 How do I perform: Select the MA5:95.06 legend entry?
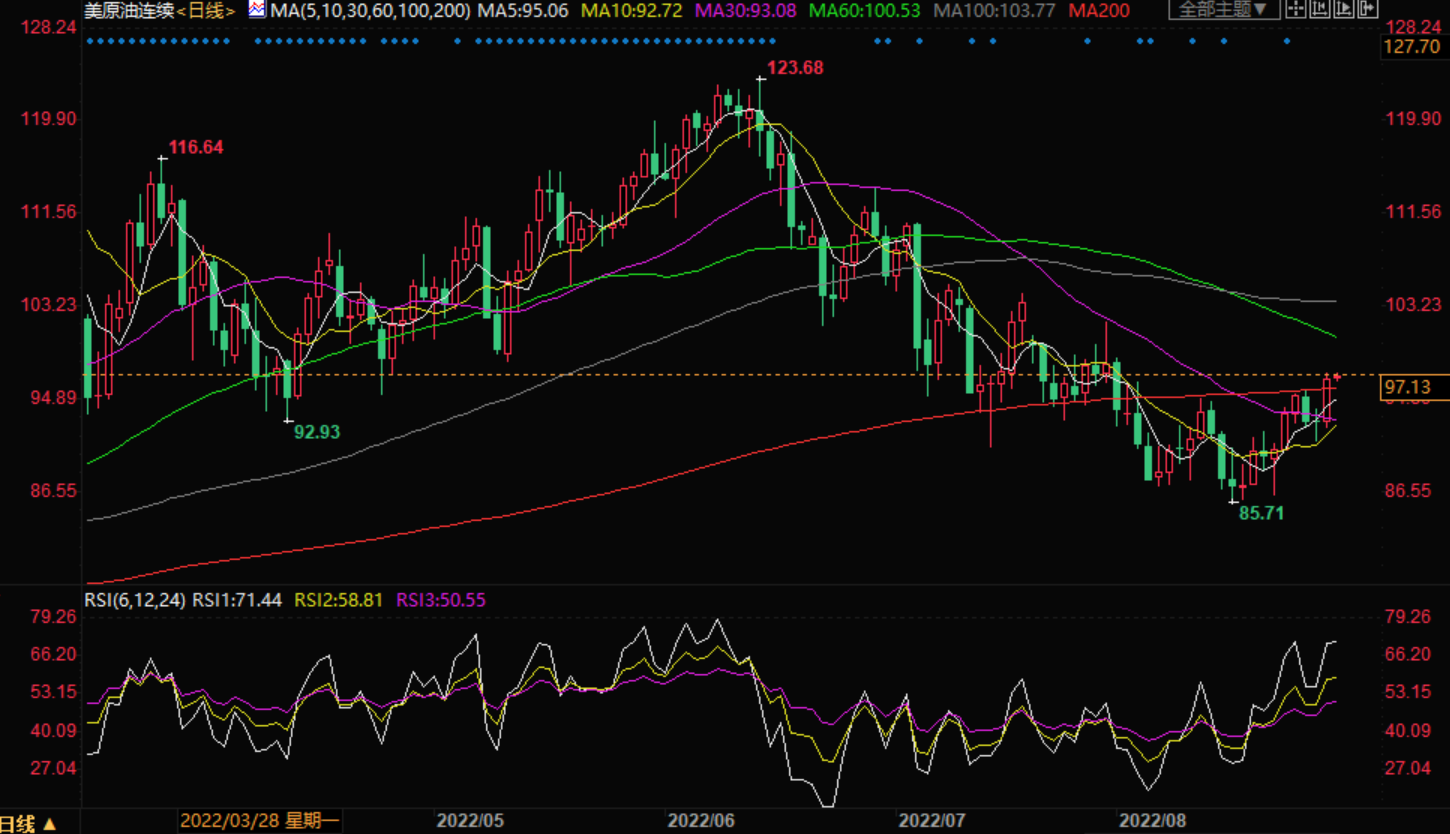[523, 11]
